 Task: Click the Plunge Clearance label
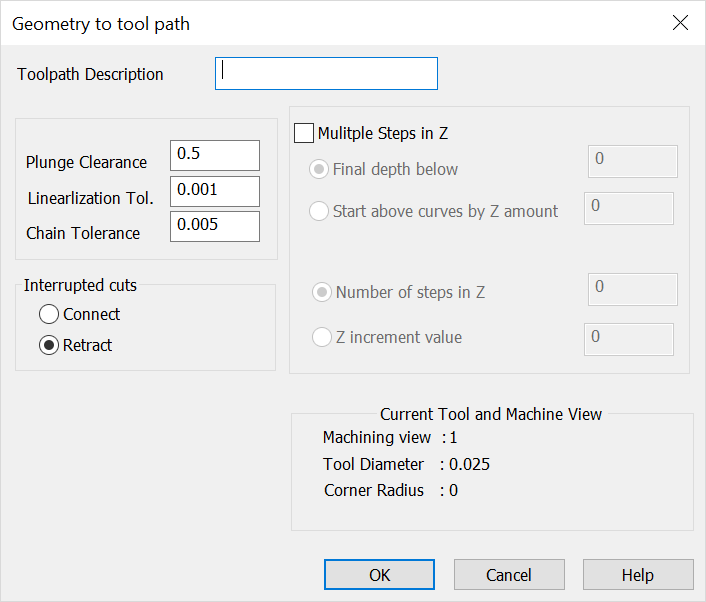click(86, 162)
